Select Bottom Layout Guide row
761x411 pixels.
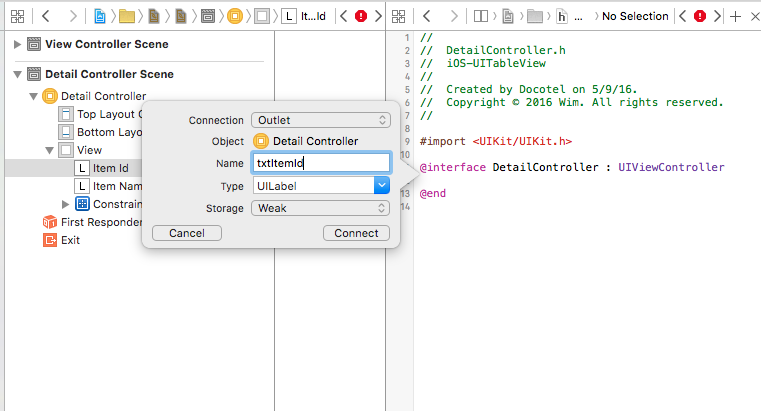(x=100, y=132)
